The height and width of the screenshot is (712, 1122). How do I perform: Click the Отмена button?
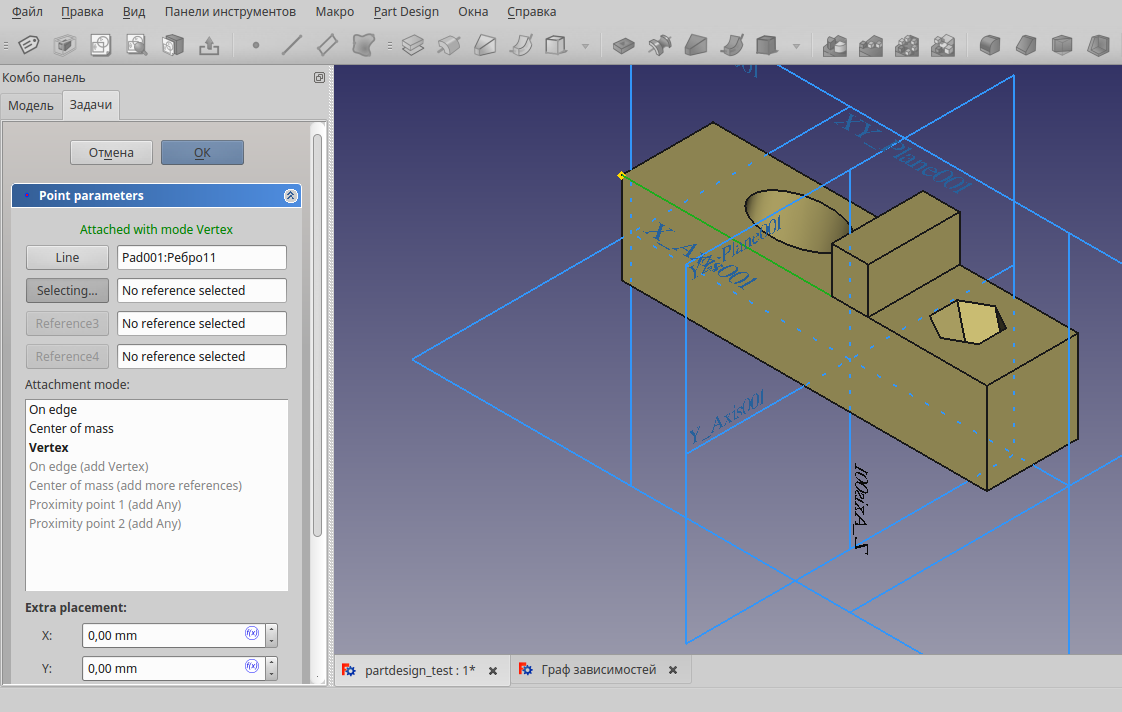click(111, 152)
